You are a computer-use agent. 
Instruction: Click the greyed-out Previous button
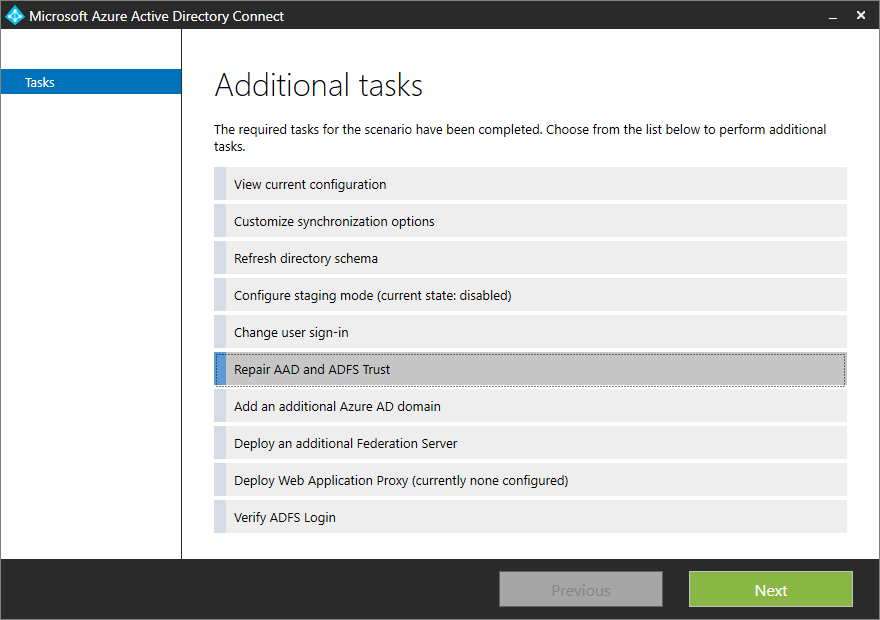(581, 590)
